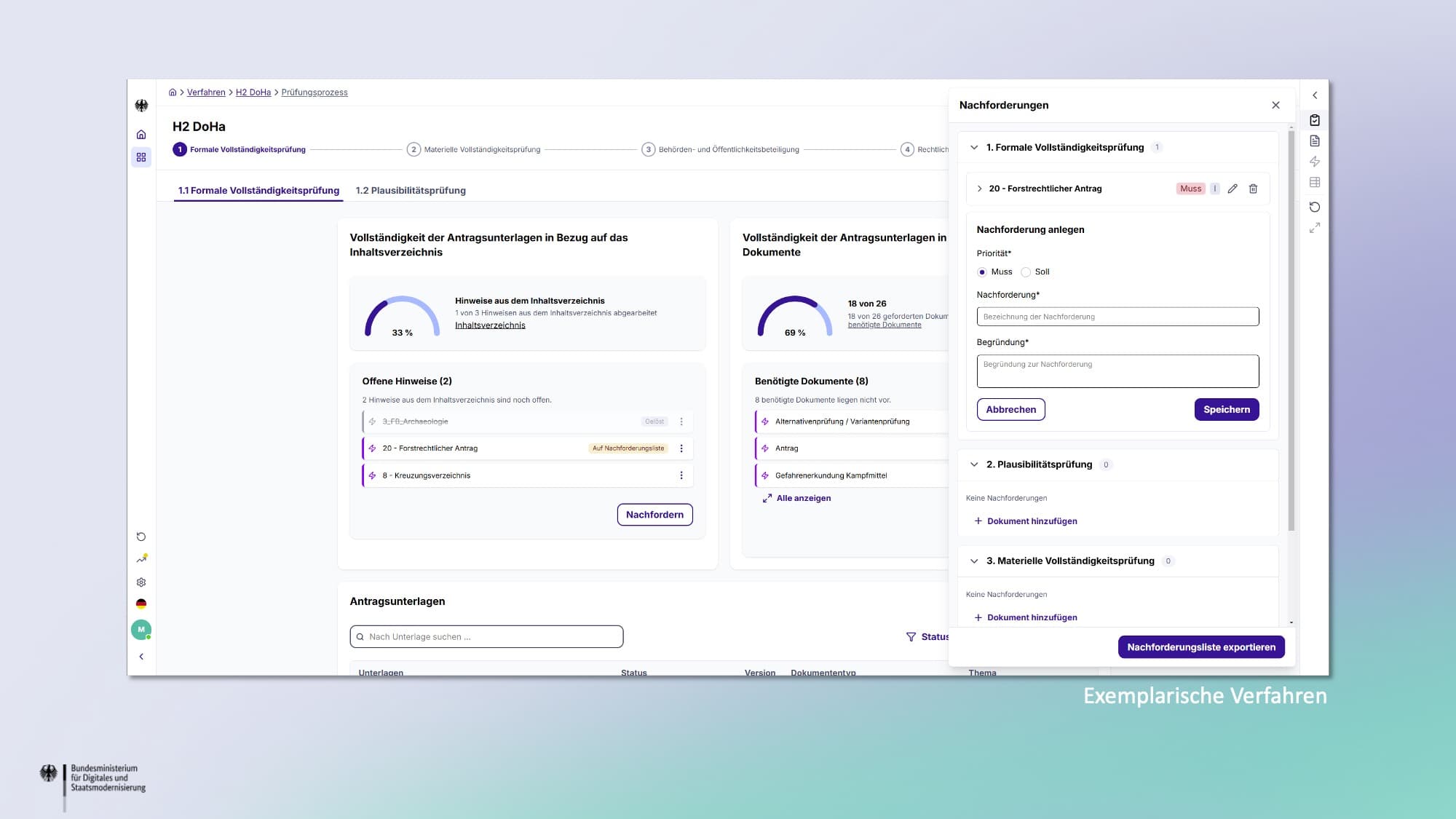Viewport: 1456px width, 819px height.
Task: Switch to 1.2 Plausibilitätsprüfung tab
Action: [x=411, y=191]
